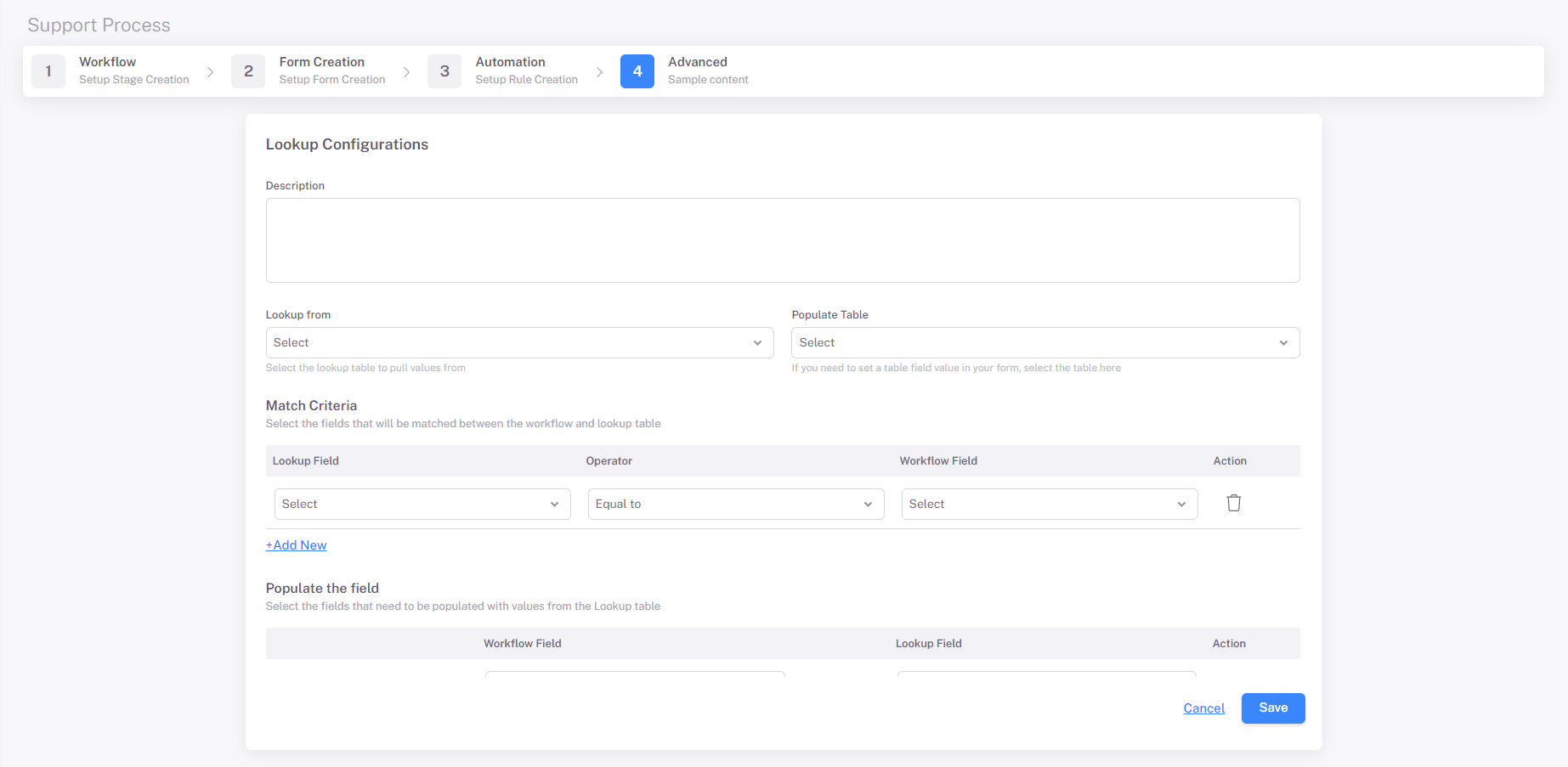Click the chevron icon on Populate Table select
Image resolution: width=1568 pixels, height=767 pixels.
pos(1283,342)
